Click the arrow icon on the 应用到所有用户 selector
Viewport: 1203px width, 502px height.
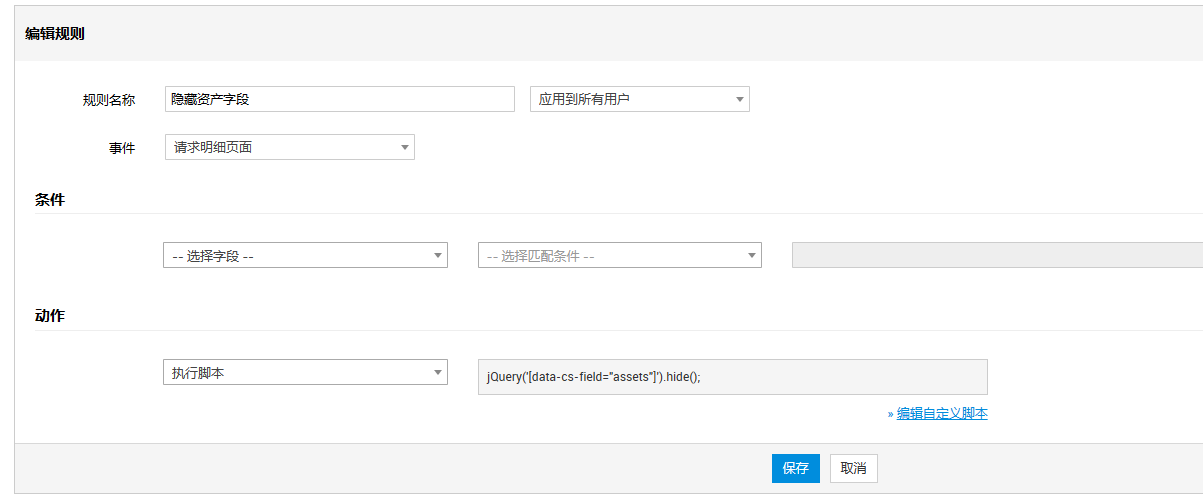click(739, 99)
